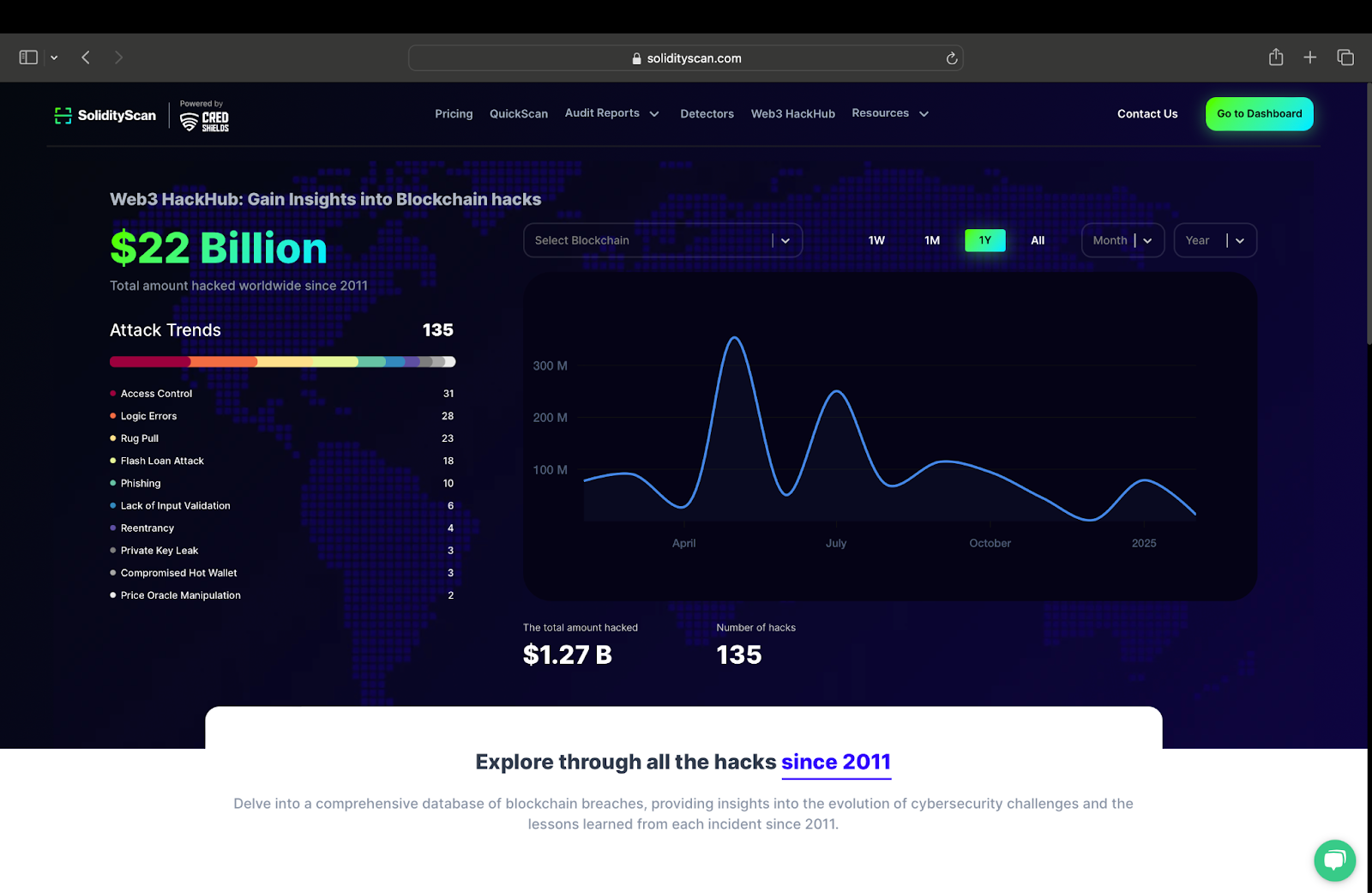Click inside the address bar
The width and height of the screenshot is (1372, 893).
pos(686,57)
